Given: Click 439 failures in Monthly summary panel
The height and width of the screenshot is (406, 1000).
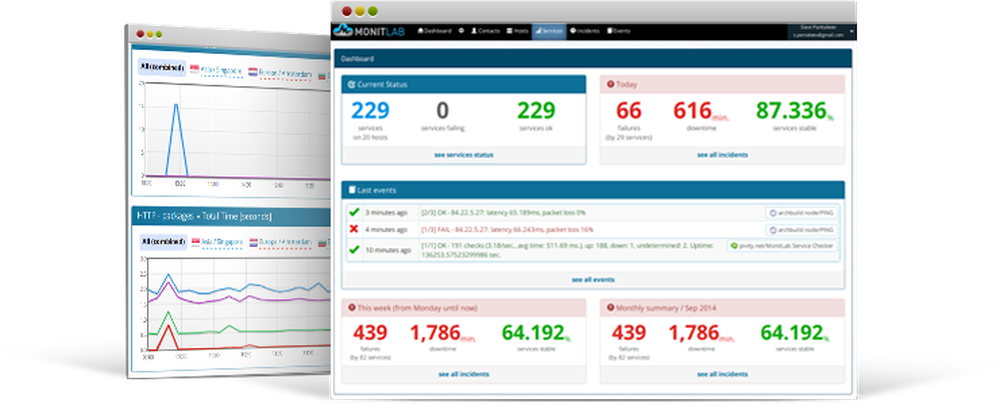Looking at the screenshot, I should (x=628, y=333).
